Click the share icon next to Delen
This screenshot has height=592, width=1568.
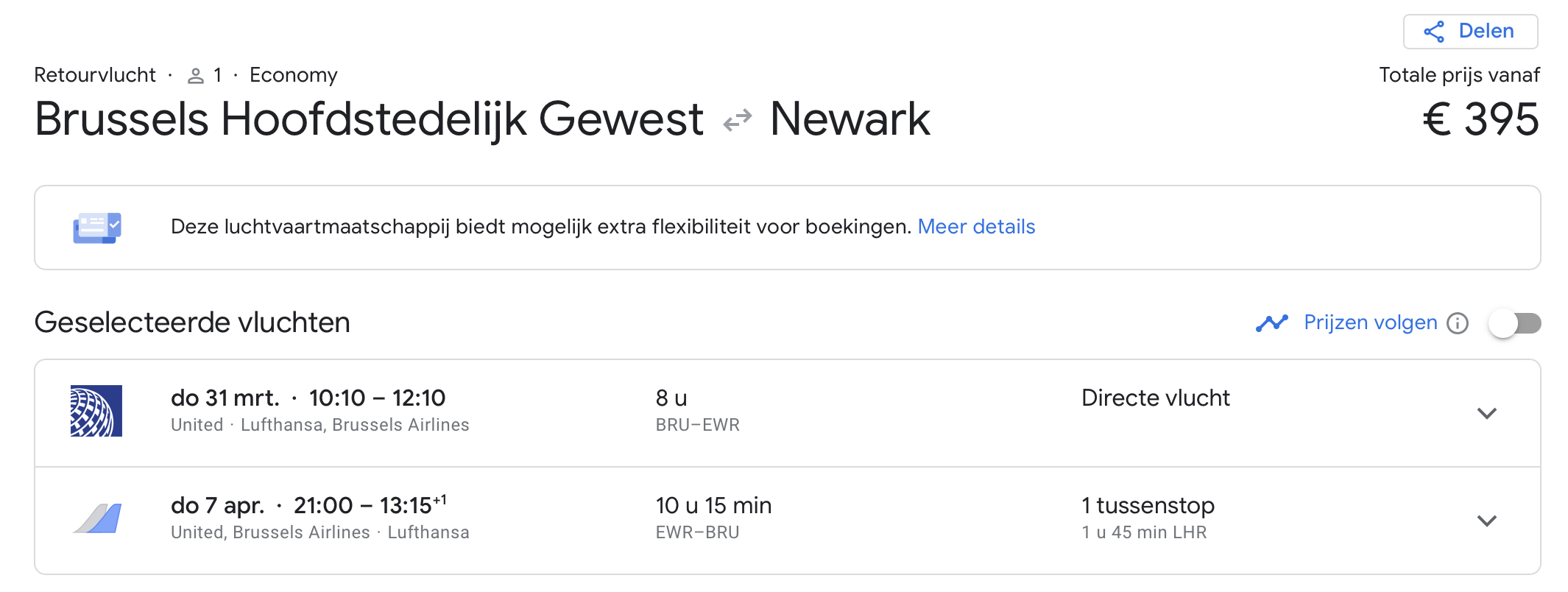click(x=1433, y=32)
